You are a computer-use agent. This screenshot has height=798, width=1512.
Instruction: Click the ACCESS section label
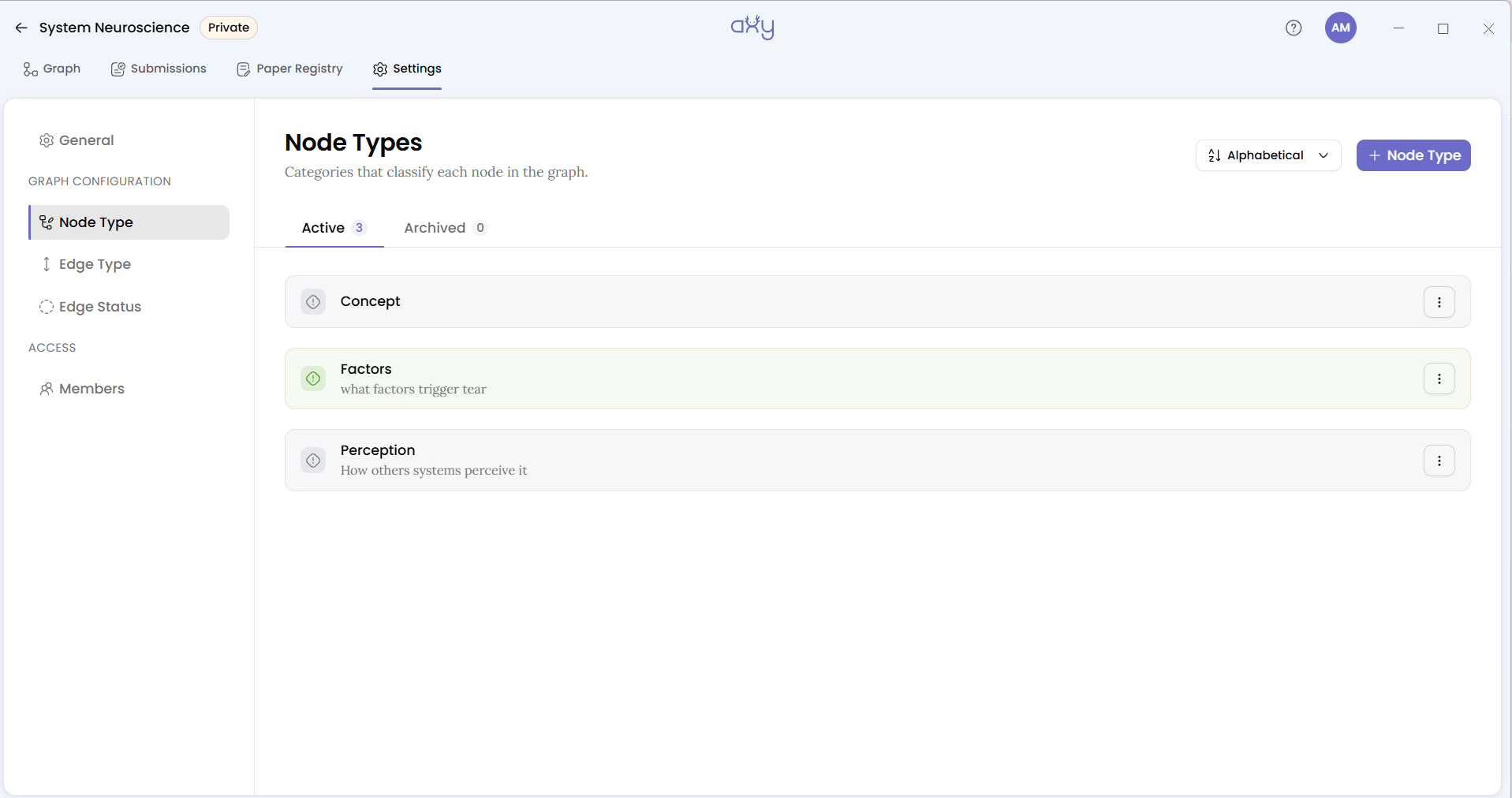coord(52,348)
